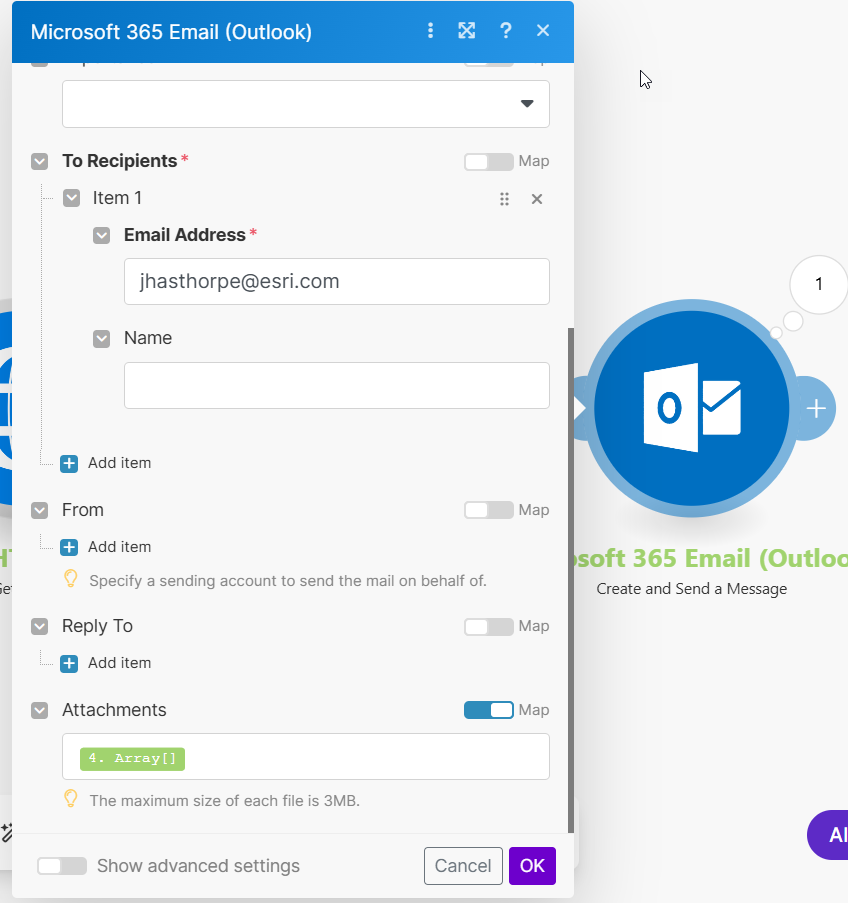848x903 pixels.
Task: Click the purple OK button
Action: point(532,866)
